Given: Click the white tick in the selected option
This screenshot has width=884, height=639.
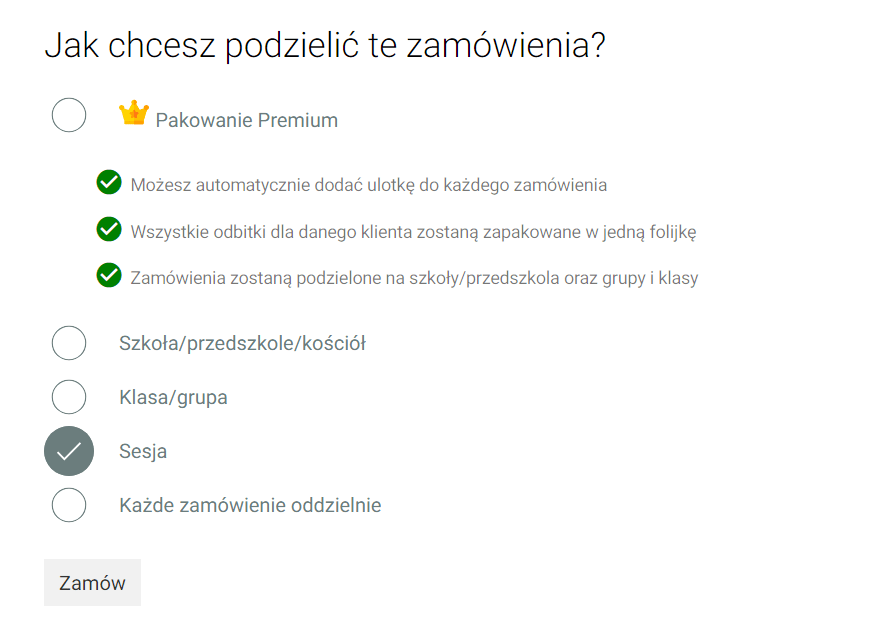Looking at the screenshot, I should tap(69, 451).
